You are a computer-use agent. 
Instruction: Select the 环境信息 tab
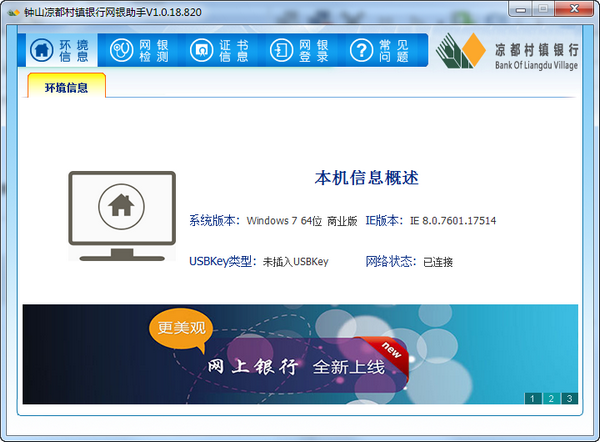point(66,87)
